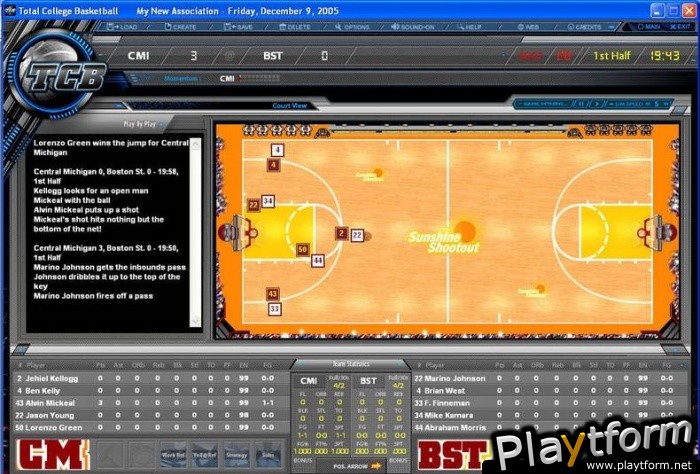Click the Web link in the top bar

click(528, 27)
